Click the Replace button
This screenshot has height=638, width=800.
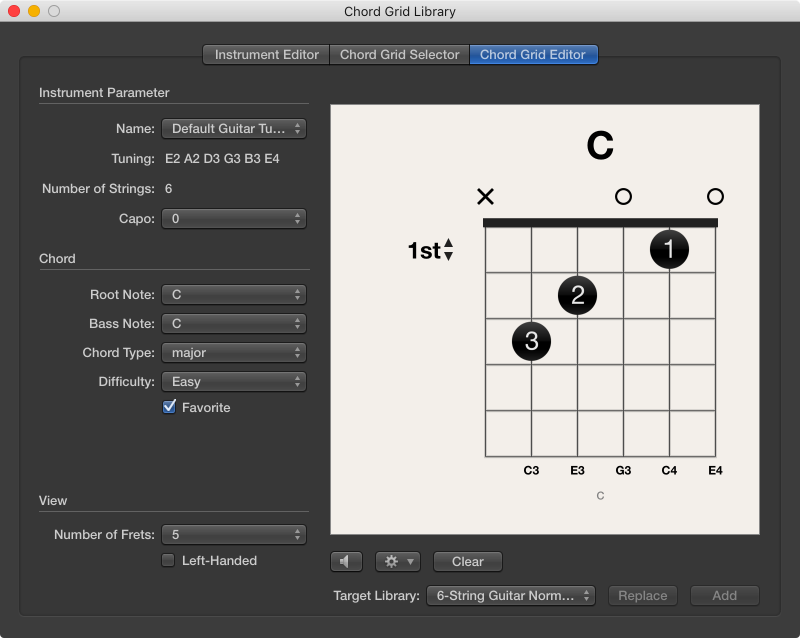pos(643,595)
